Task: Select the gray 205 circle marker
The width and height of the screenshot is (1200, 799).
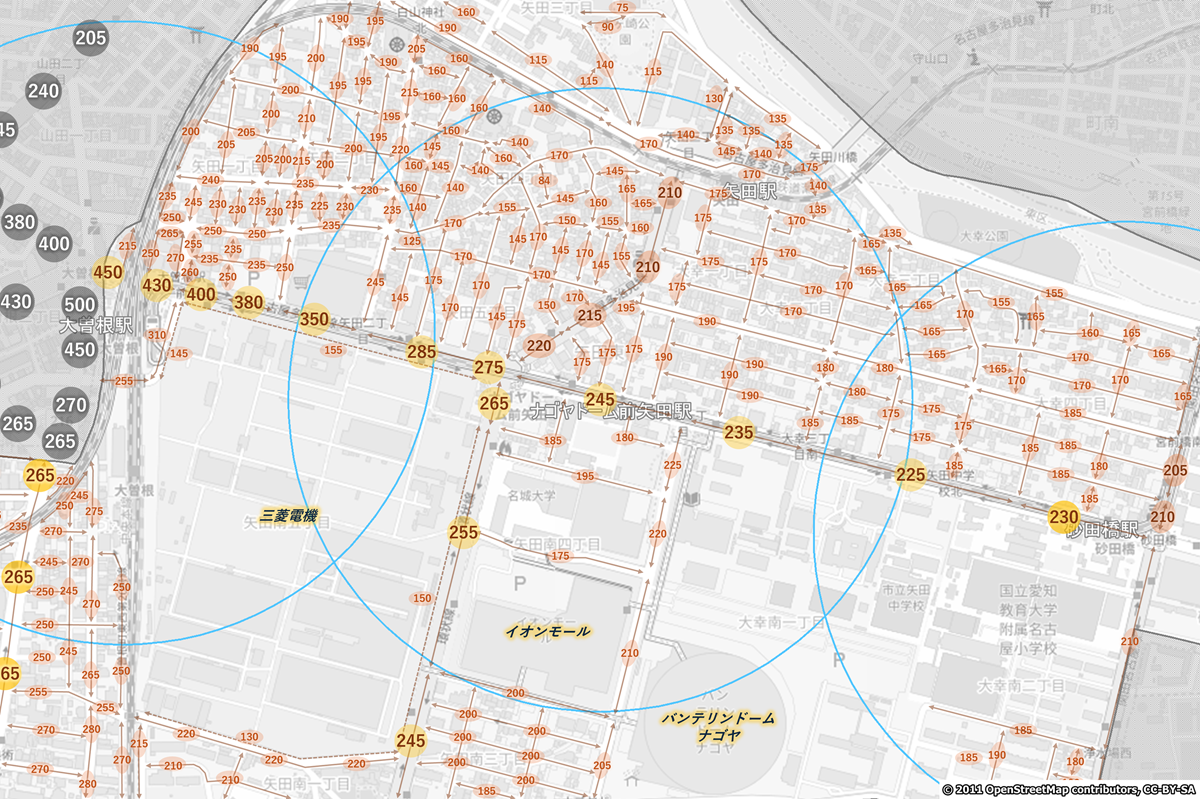Action: pos(91,38)
